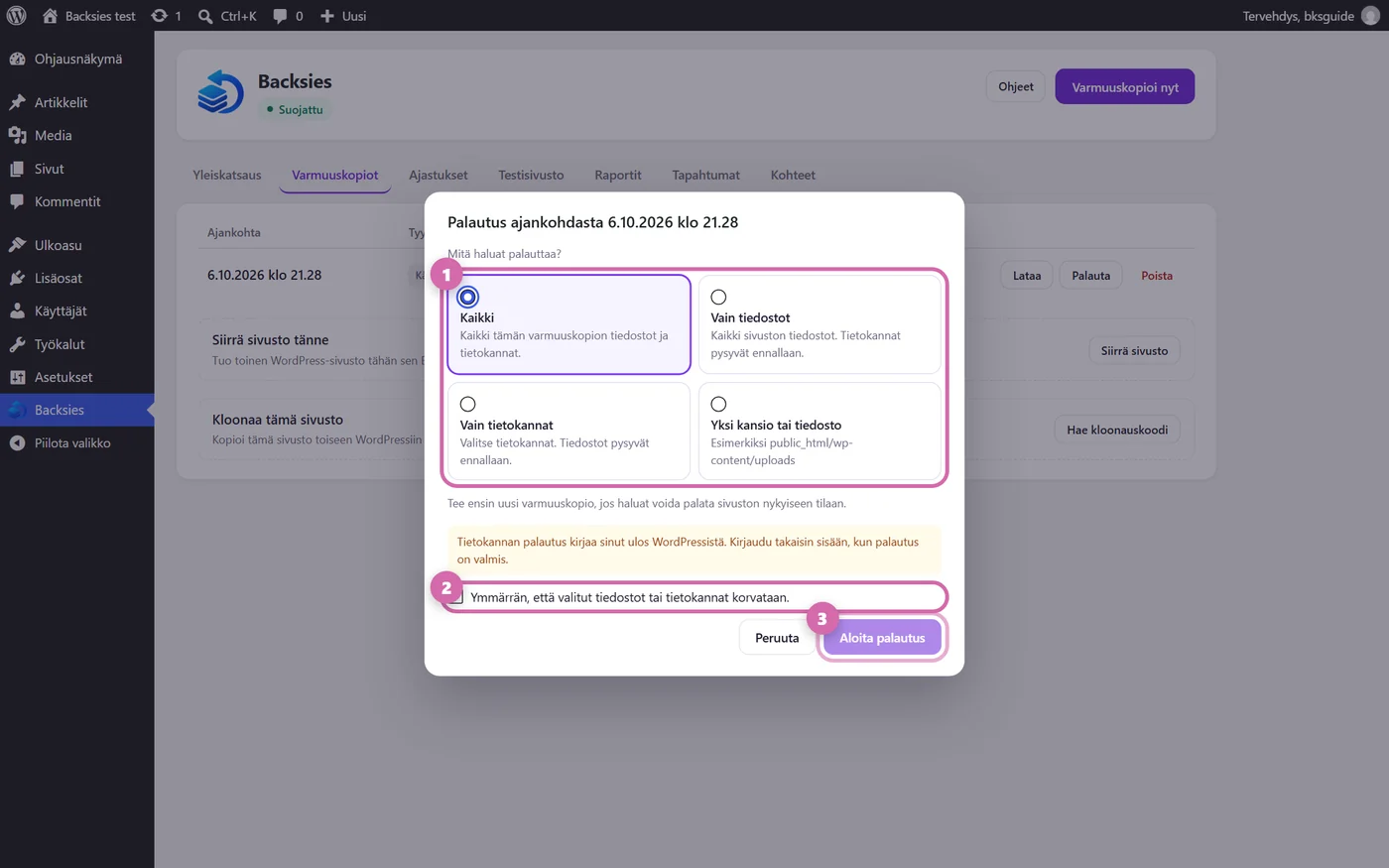Open the WordPress logo menu

point(17,16)
